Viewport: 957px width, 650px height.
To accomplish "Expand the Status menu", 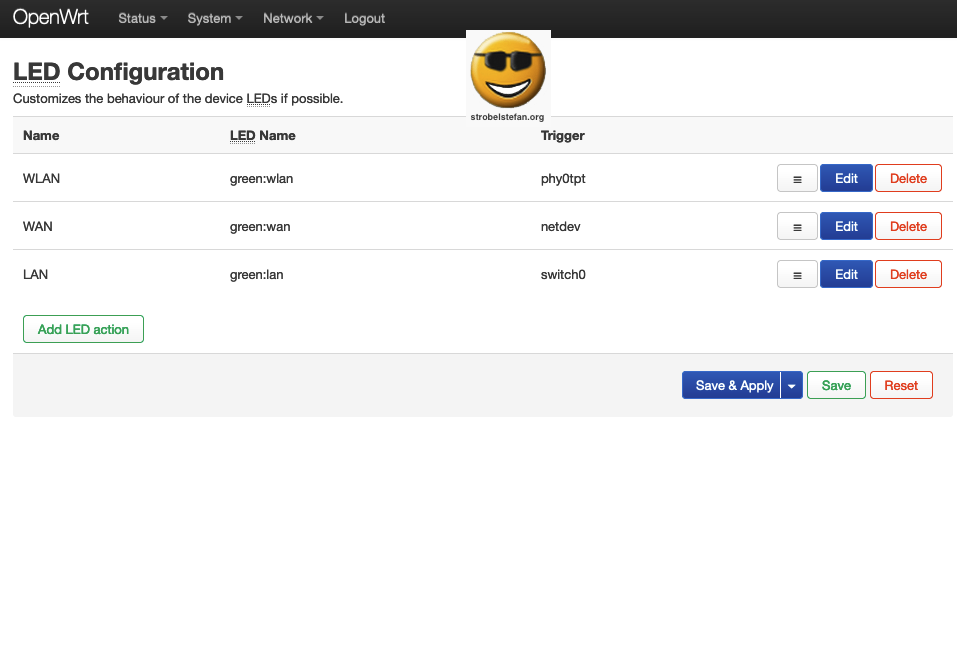I will (142, 18).
